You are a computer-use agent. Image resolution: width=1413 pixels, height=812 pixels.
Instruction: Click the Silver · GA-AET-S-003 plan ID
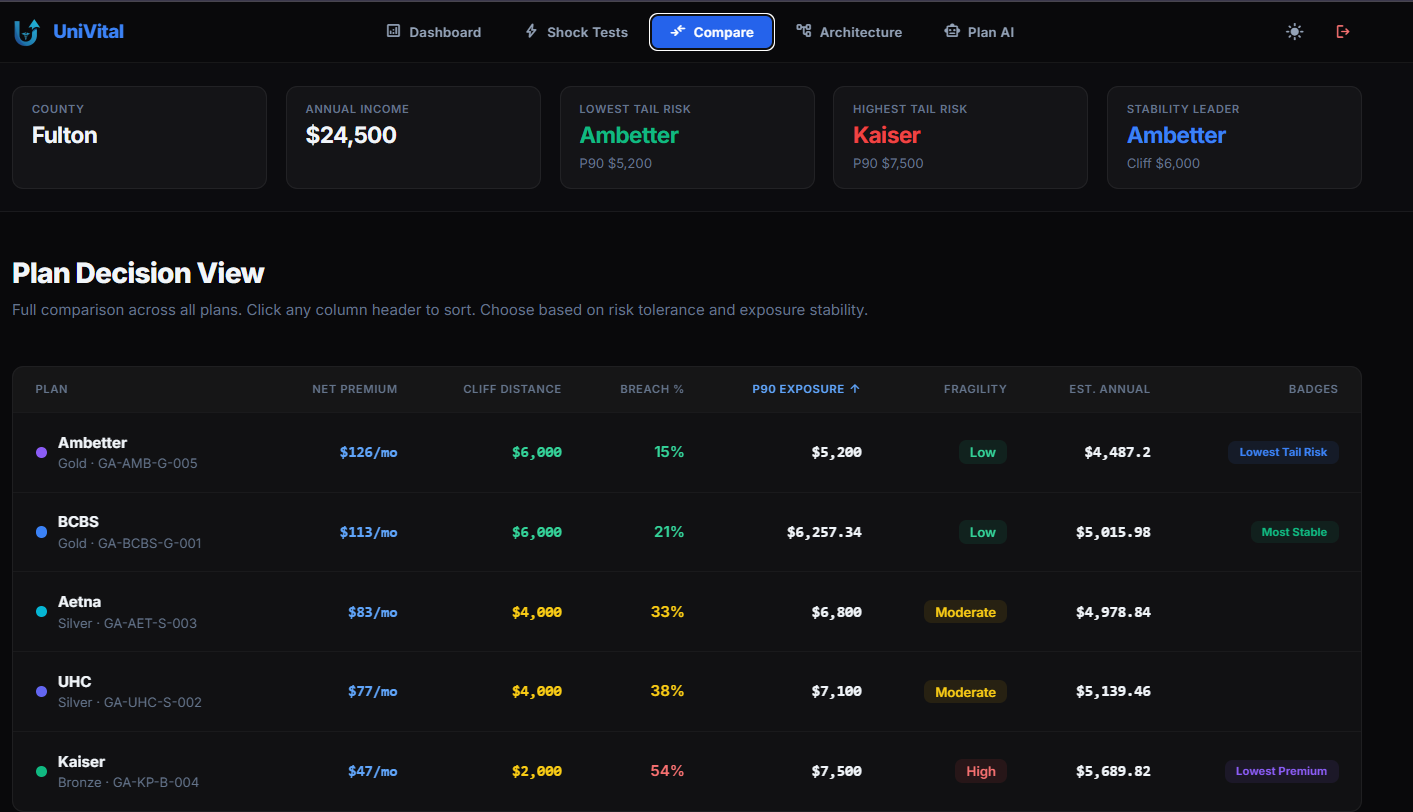(x=127, y=623)
